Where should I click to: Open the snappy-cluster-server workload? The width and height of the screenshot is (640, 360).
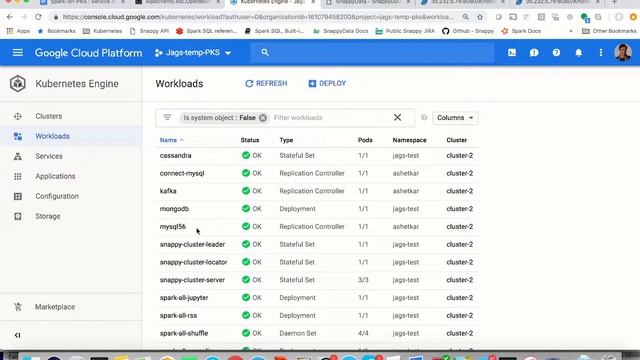(x=192, y=280)
